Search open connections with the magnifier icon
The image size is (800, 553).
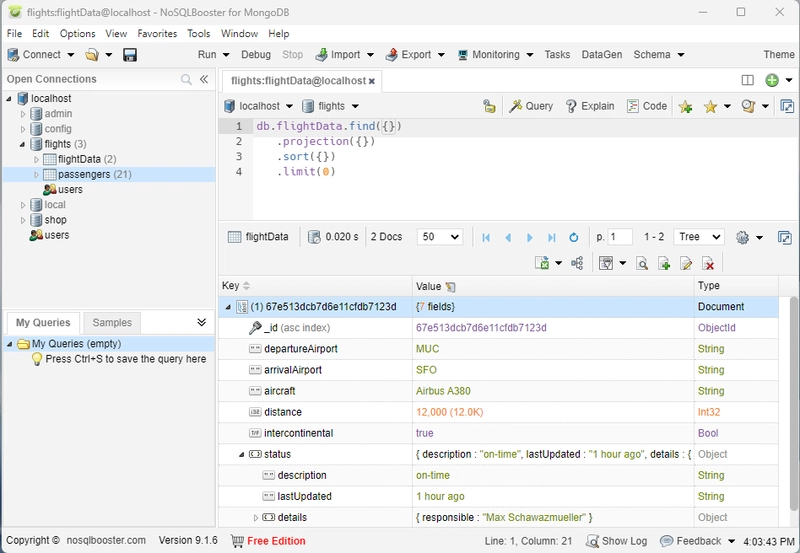coord(186,79)
